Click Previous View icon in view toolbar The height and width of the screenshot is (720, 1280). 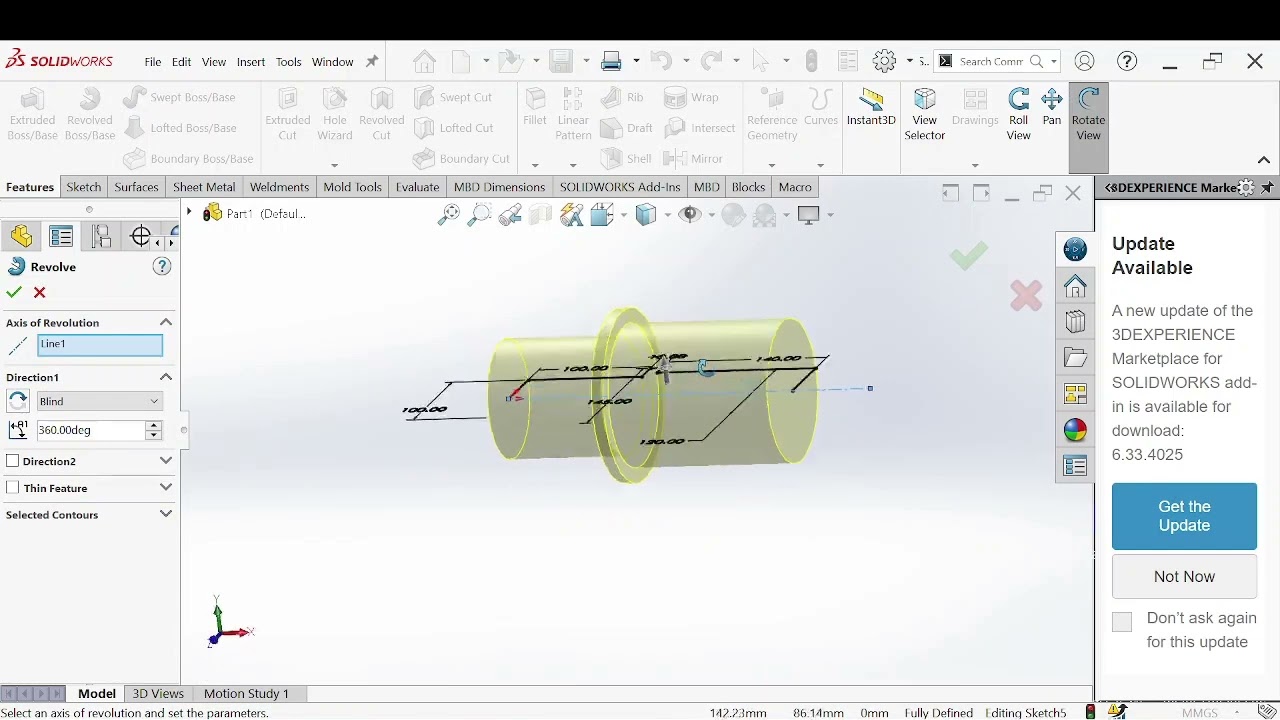(511, 214)
